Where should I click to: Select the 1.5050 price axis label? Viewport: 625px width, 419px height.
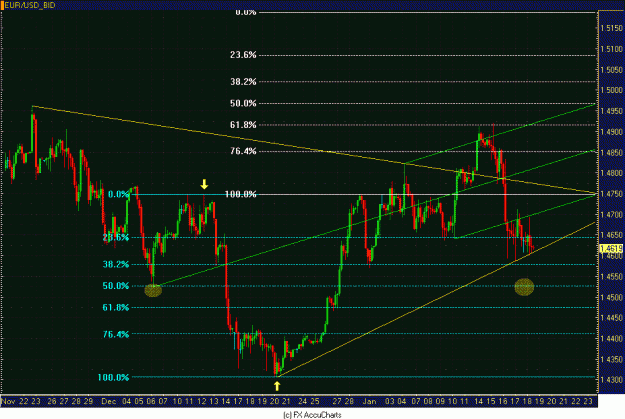pyautogui.click(x=611, y=70)
